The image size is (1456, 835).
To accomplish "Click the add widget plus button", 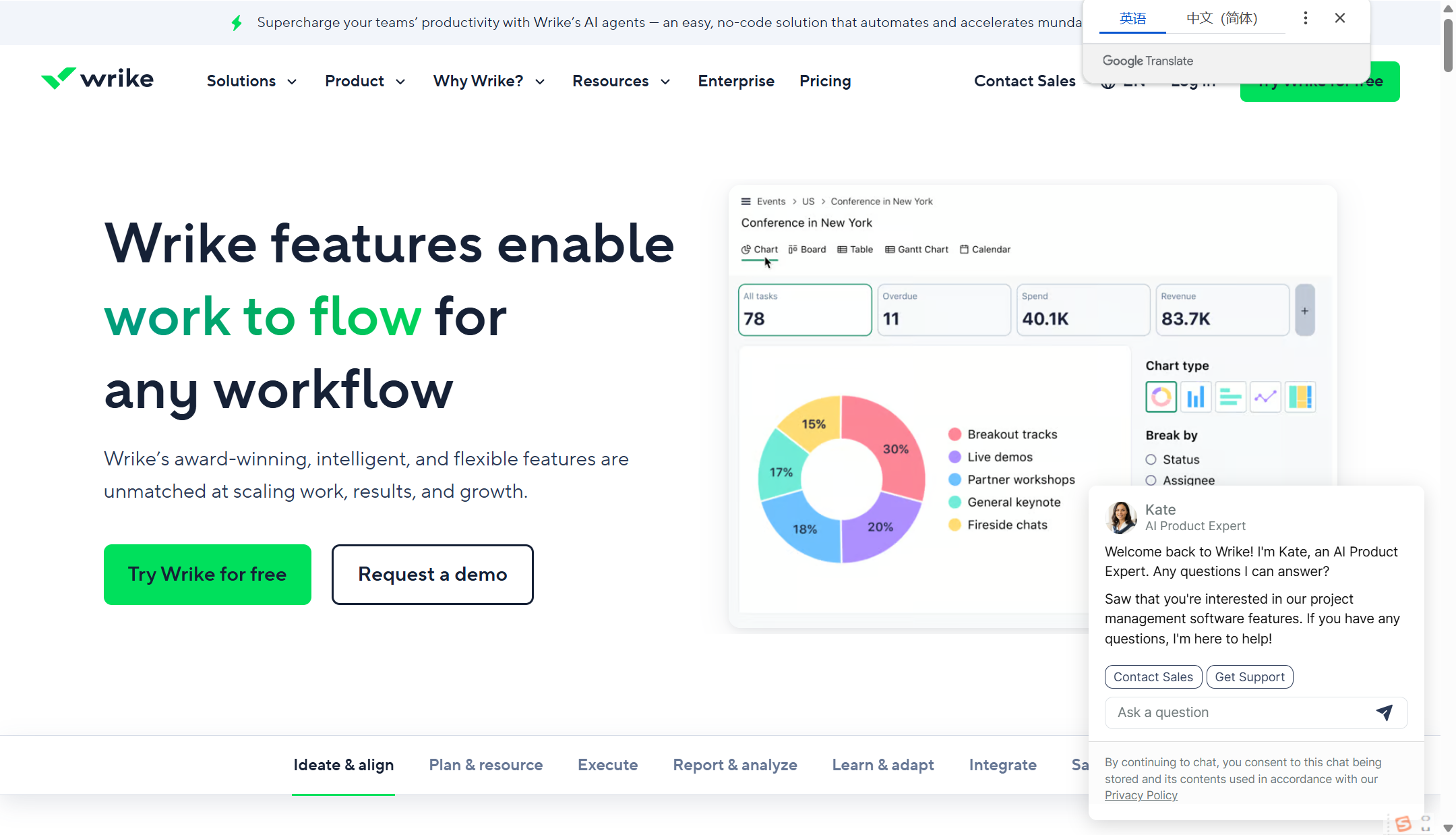I will [1304, 311].
